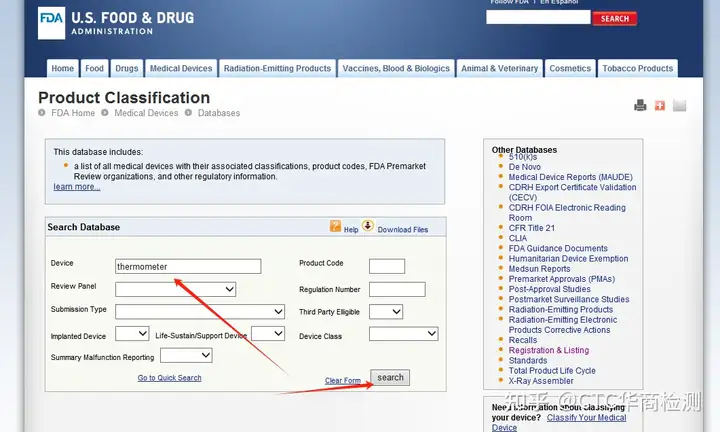This screenshot has width=720, height=432.
Task: Click the red SEARCH button in header
Action: (x=614, y=19)
